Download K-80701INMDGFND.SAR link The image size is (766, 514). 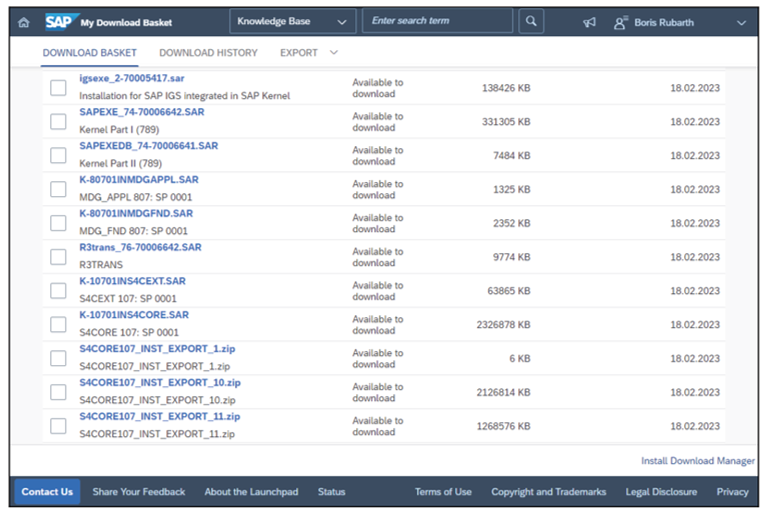136,213
